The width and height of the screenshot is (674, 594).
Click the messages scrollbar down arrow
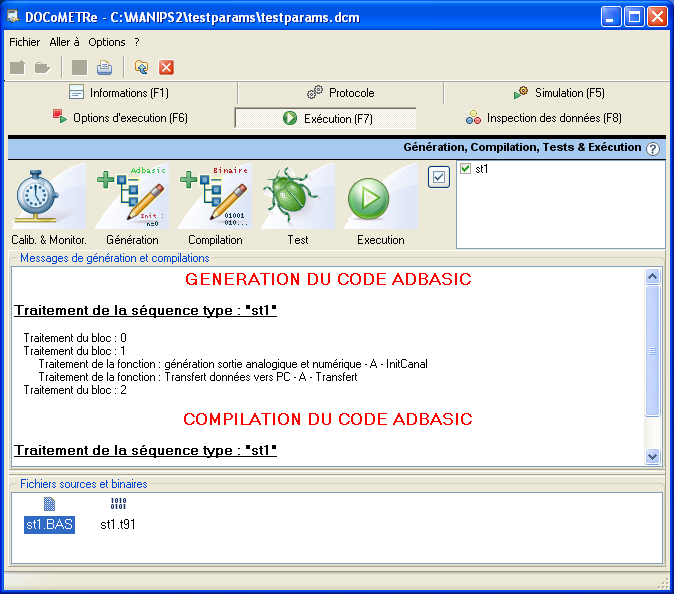tap(653, 456)
